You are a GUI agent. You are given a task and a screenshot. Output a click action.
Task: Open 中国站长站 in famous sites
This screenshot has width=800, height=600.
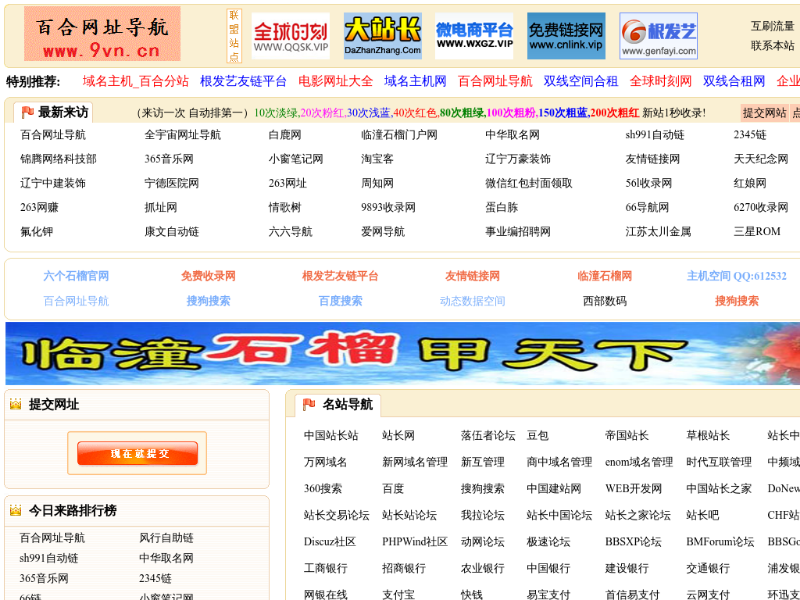pos(330,436)
